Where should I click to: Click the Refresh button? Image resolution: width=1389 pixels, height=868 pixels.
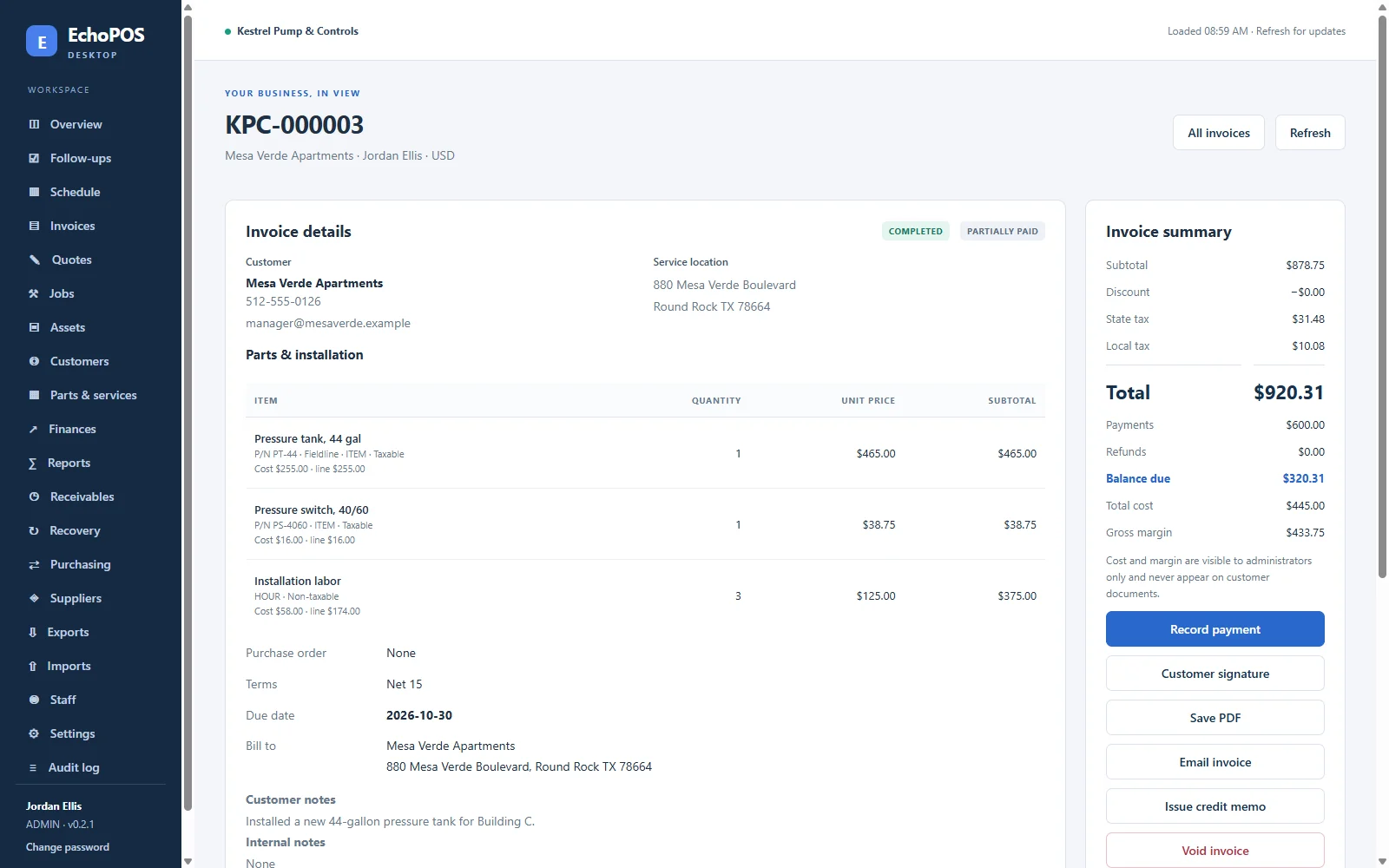pos(1310,133)
